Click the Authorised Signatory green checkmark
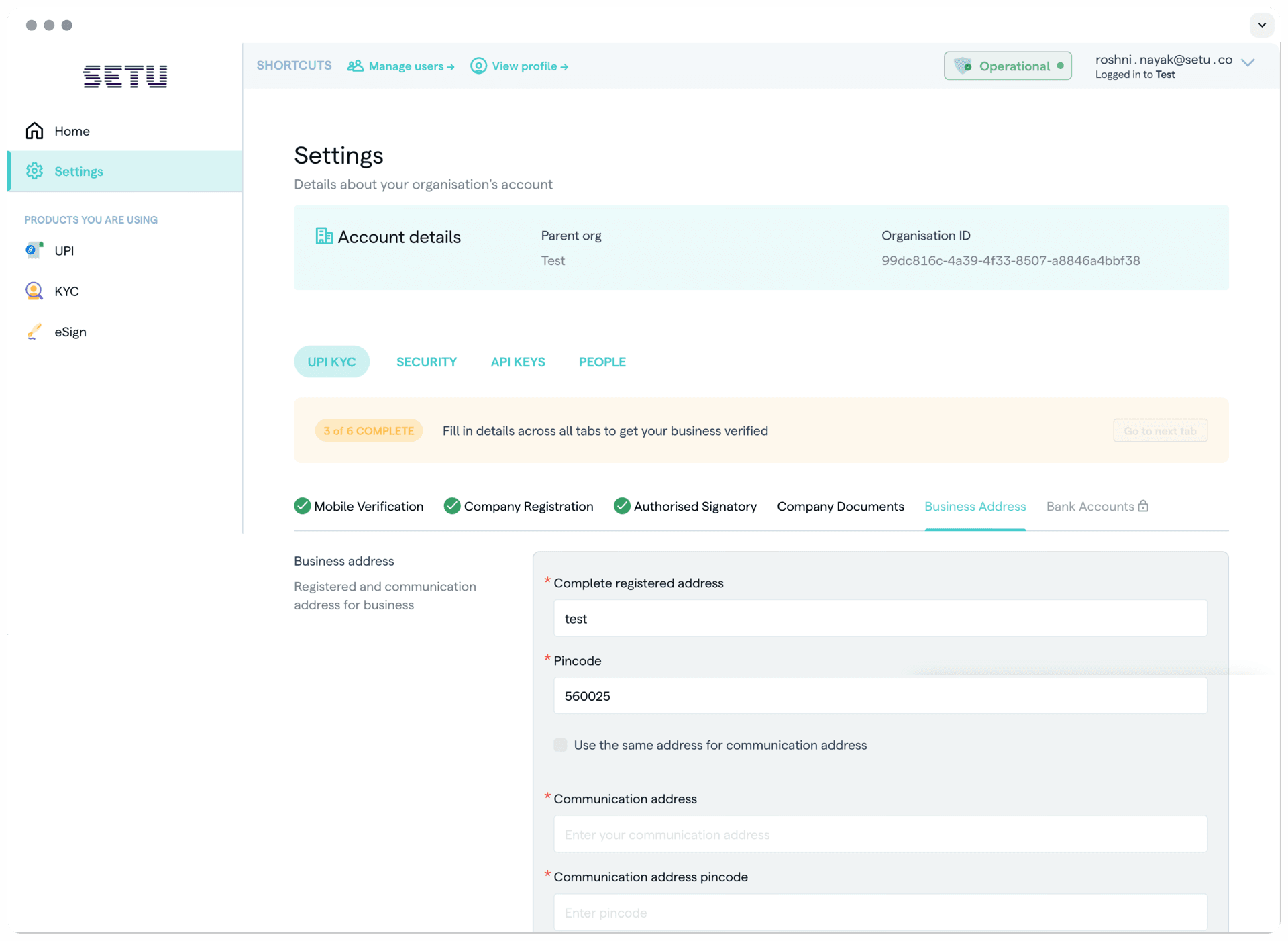Viewport: 1288px width, 941px height. (622, 506)
